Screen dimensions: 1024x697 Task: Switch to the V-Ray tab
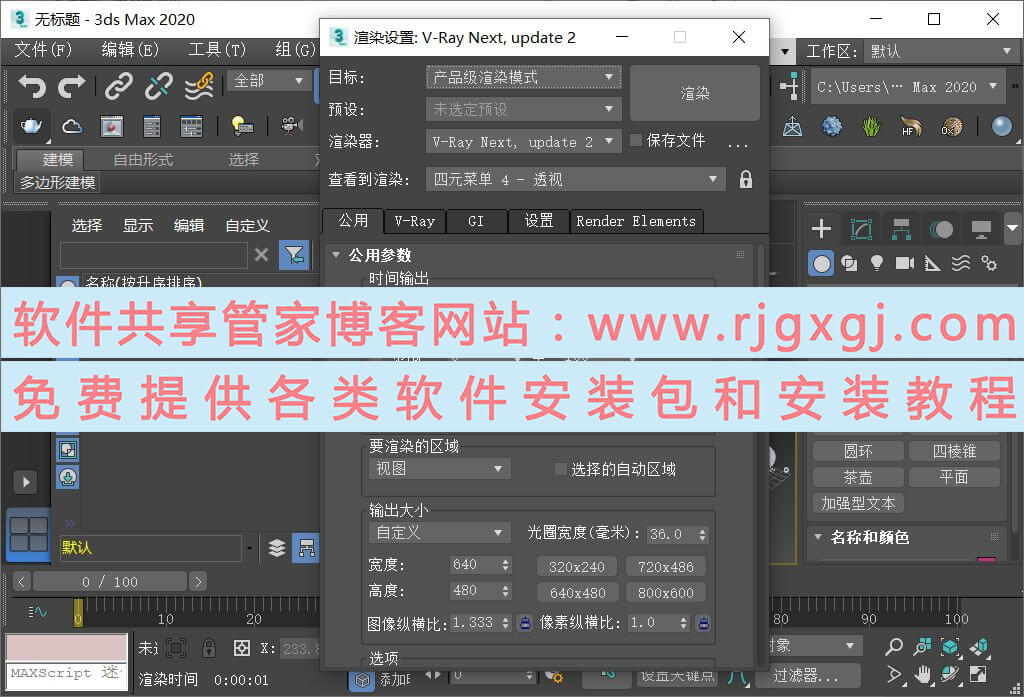tap(415, 221)
